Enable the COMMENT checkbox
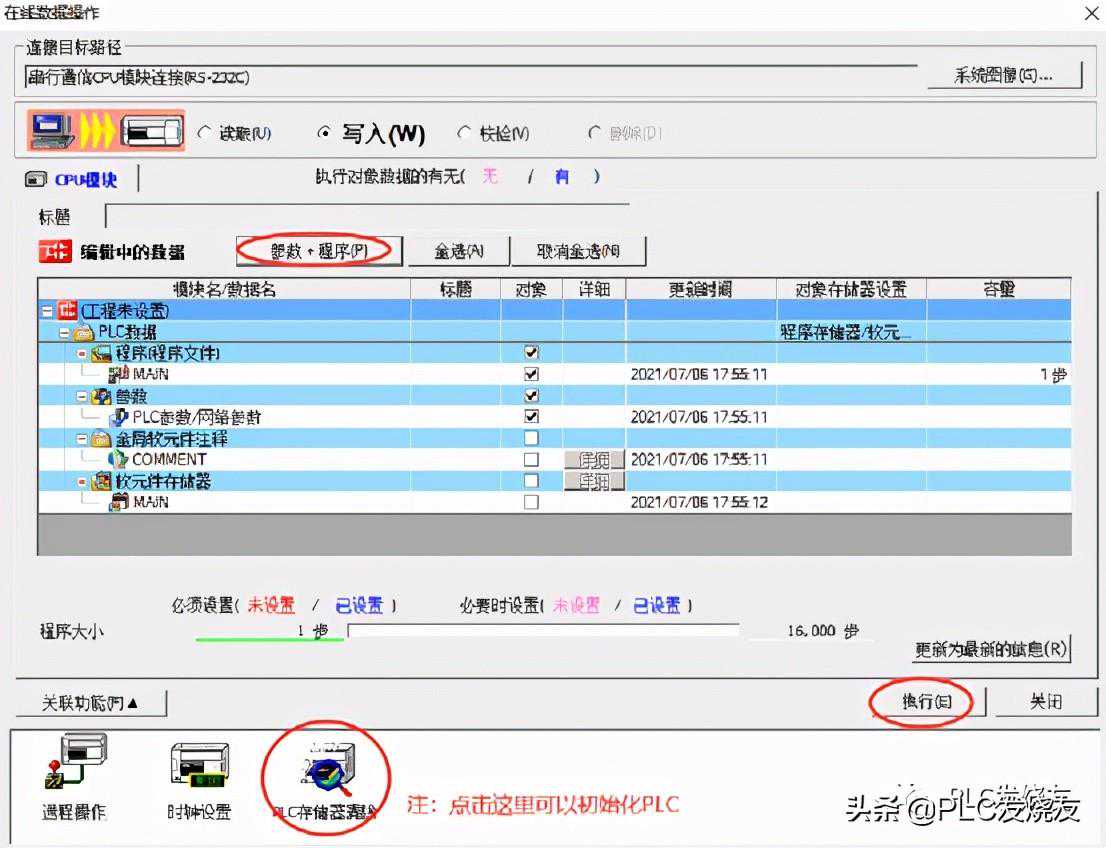The height and width of the screenshot is (848, 1106). pos(531,460)
